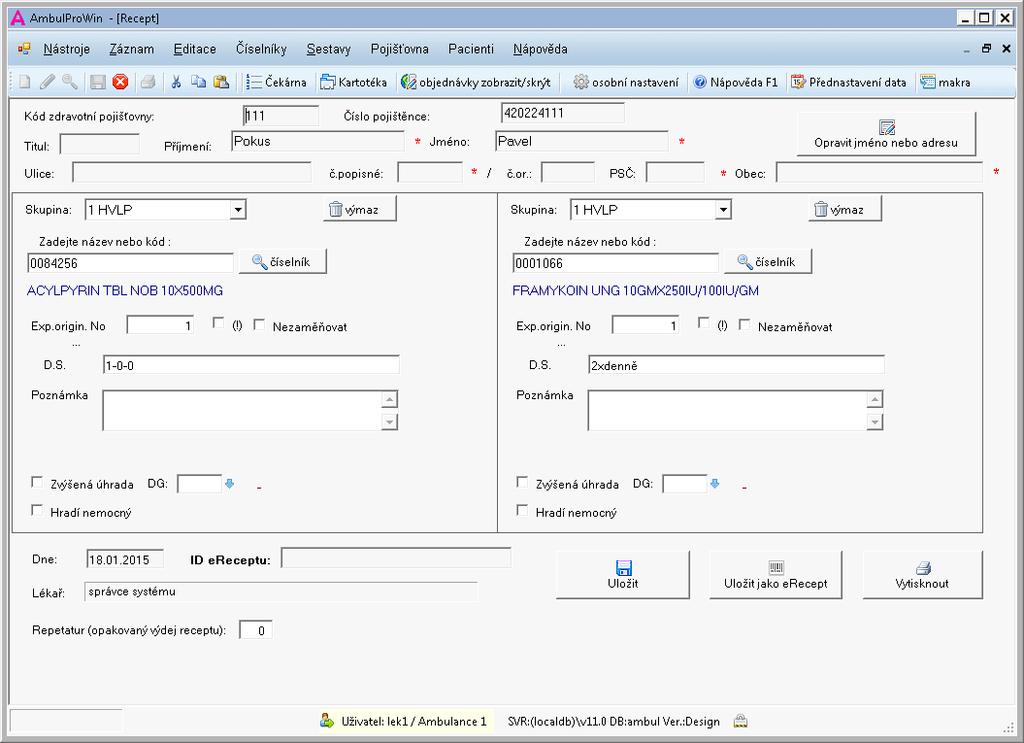The height and width of the screenshot is (743, 1024).
Task: Check Hradí nemocný in right prescription
Action: click(x=522, y=511)
